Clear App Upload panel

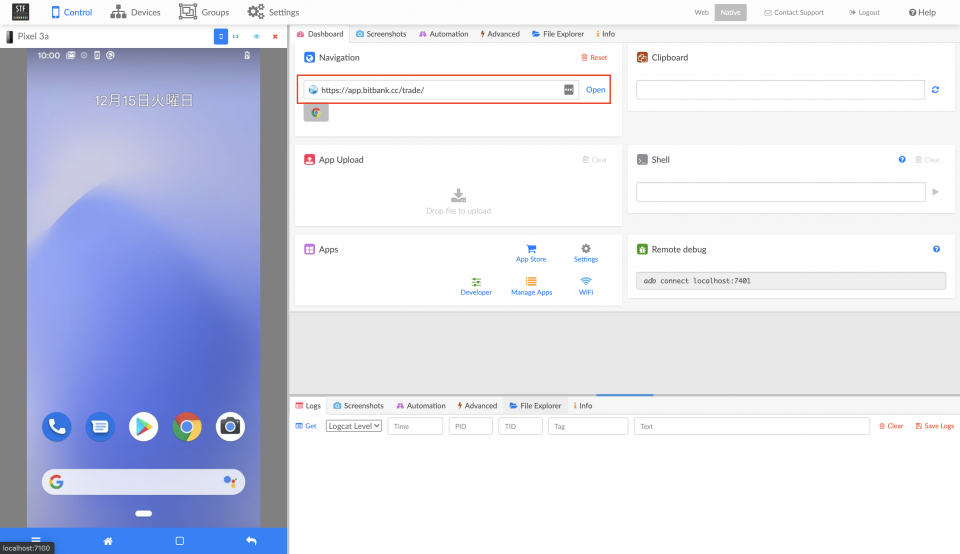point(594,160)
